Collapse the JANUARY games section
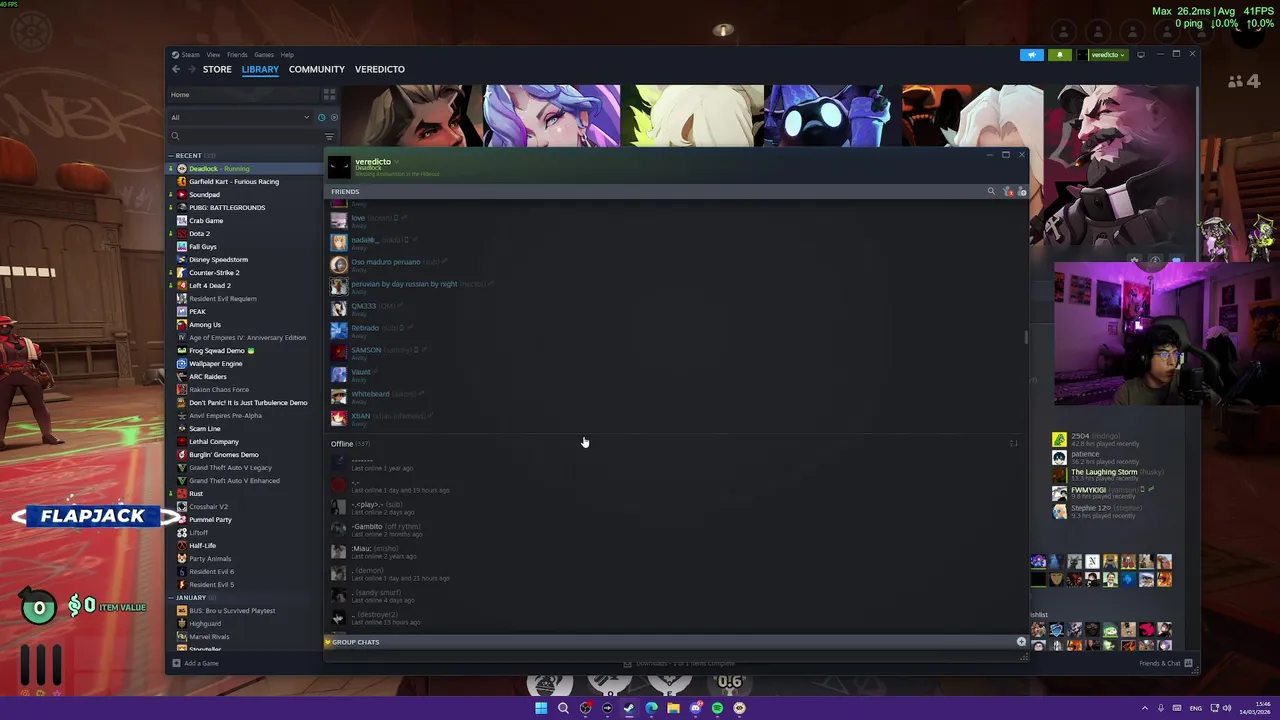Screen dimensions: 1280x720 (190, 598)
